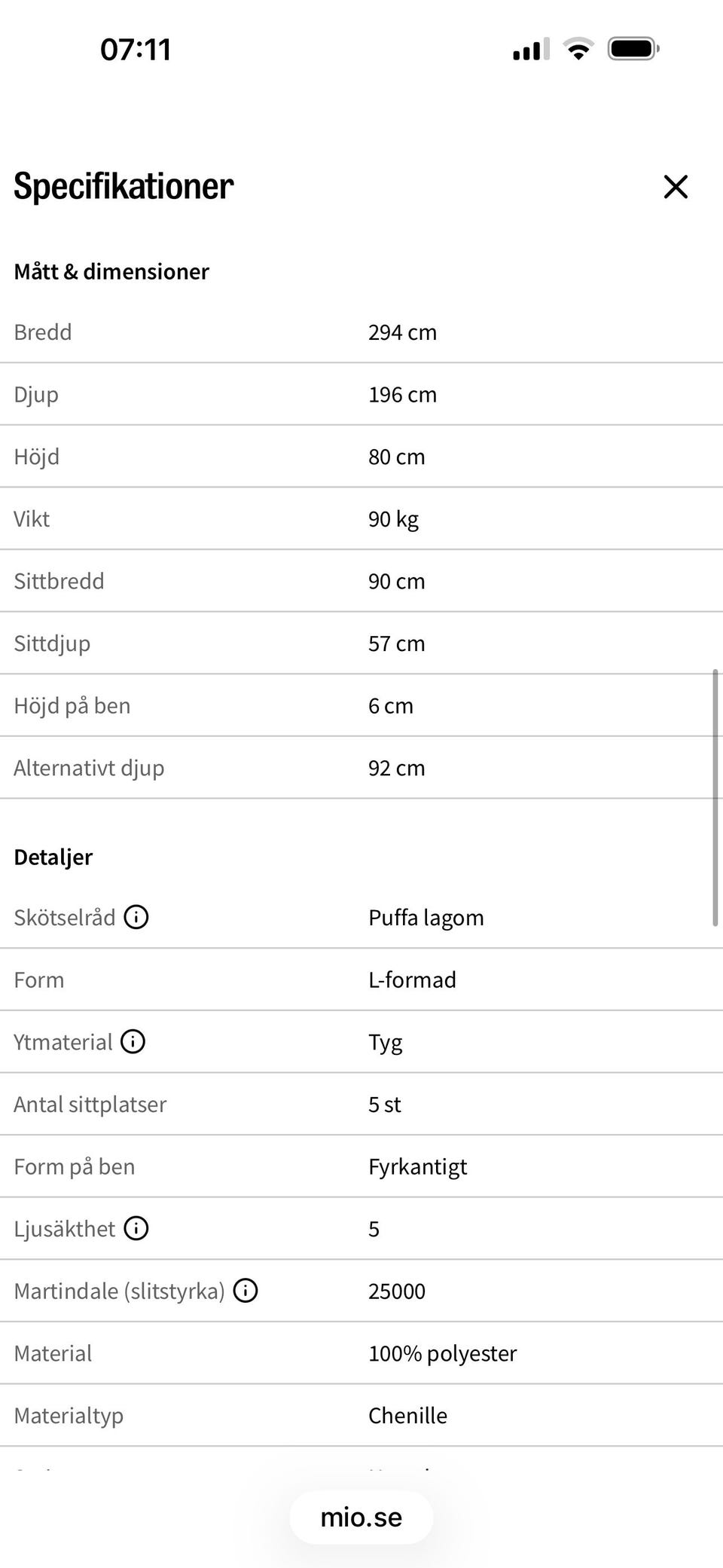The image size is (723, 1568).
Task: Tap info icon beside Ytmaterial
Action: click(133, 1041)
